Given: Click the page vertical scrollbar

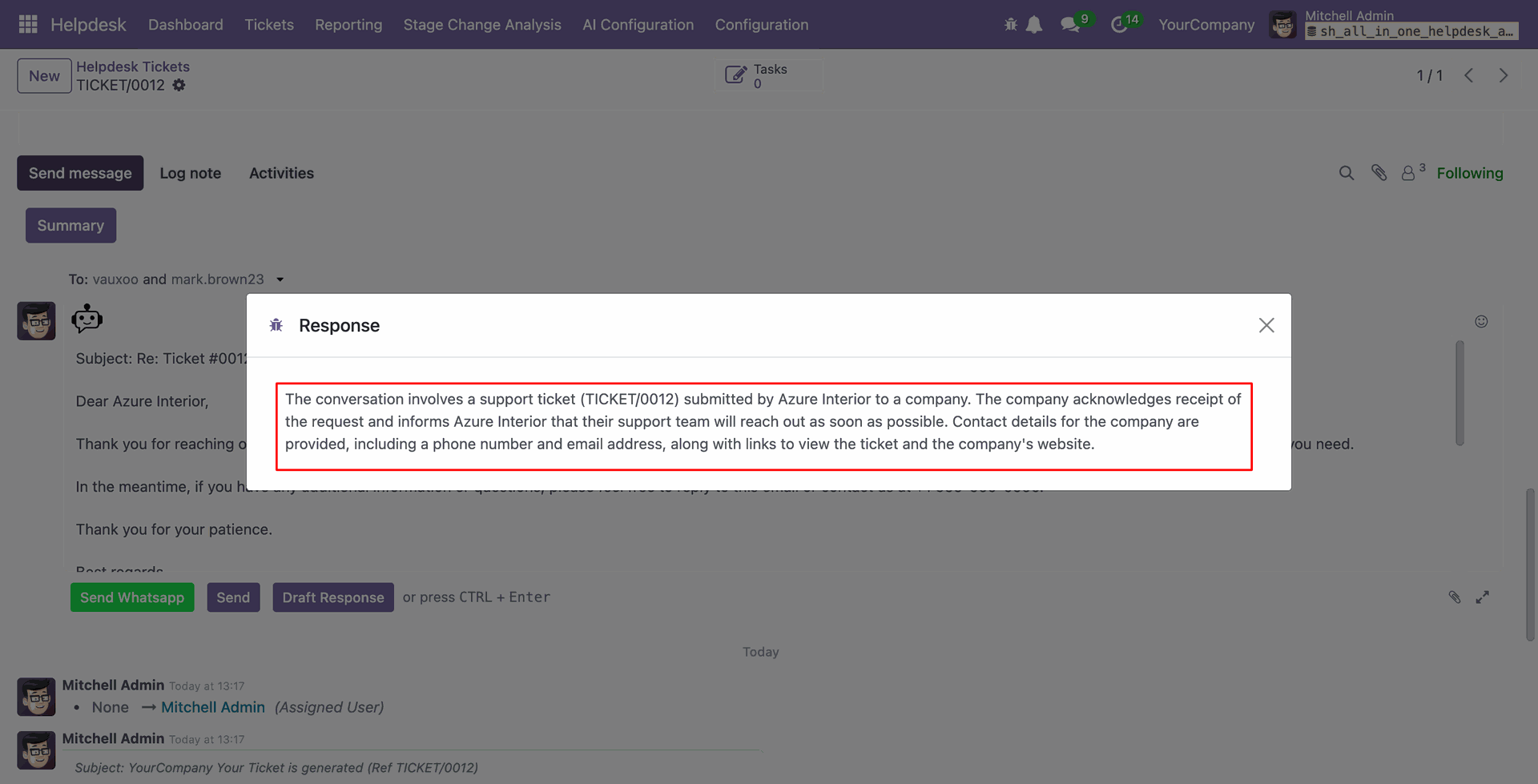Looking at the screenshot, I should click(x=1530, y=564).
